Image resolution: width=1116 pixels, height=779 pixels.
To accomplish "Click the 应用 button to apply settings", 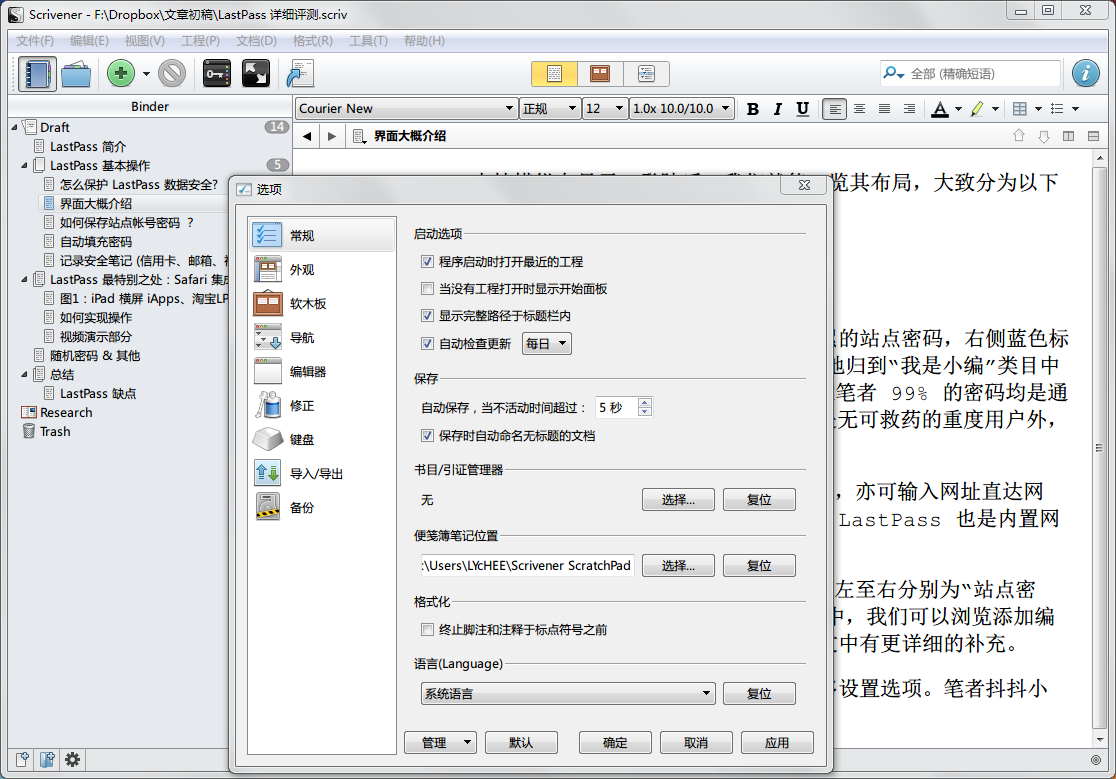I will (777, 743).
